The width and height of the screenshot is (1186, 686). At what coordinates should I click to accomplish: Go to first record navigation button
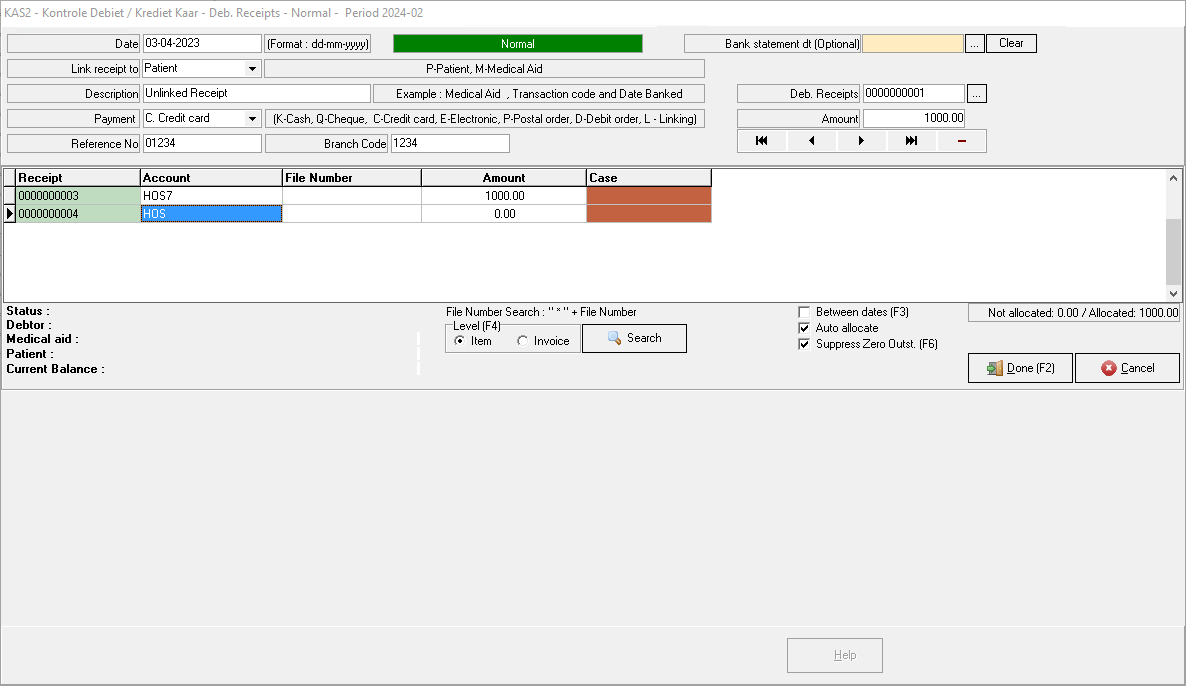pos(762,141)
